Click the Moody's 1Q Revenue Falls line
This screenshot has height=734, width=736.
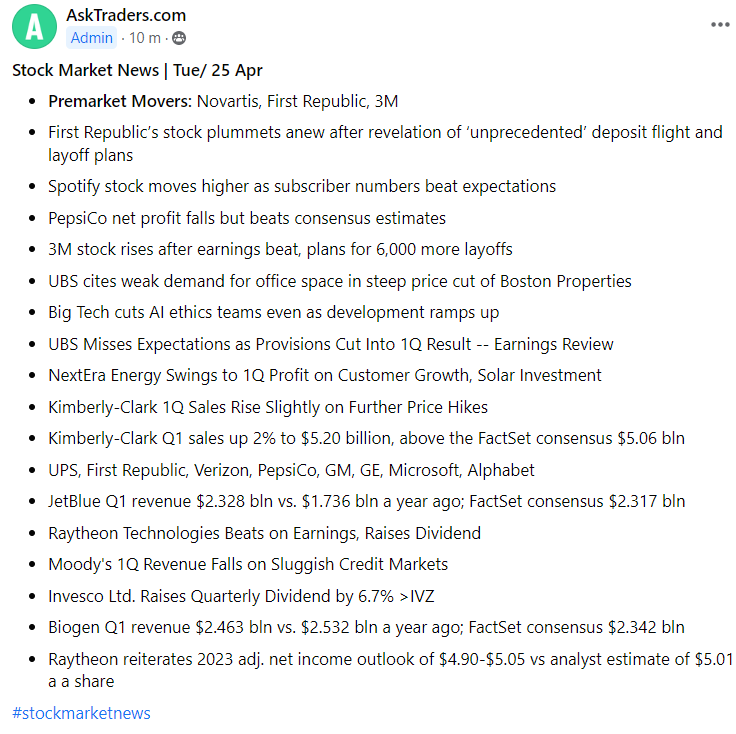248,564
